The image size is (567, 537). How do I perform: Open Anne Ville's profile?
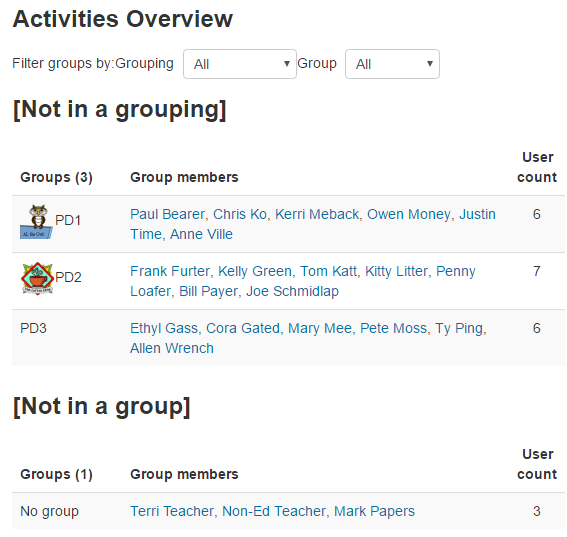(x=201, y=234)
